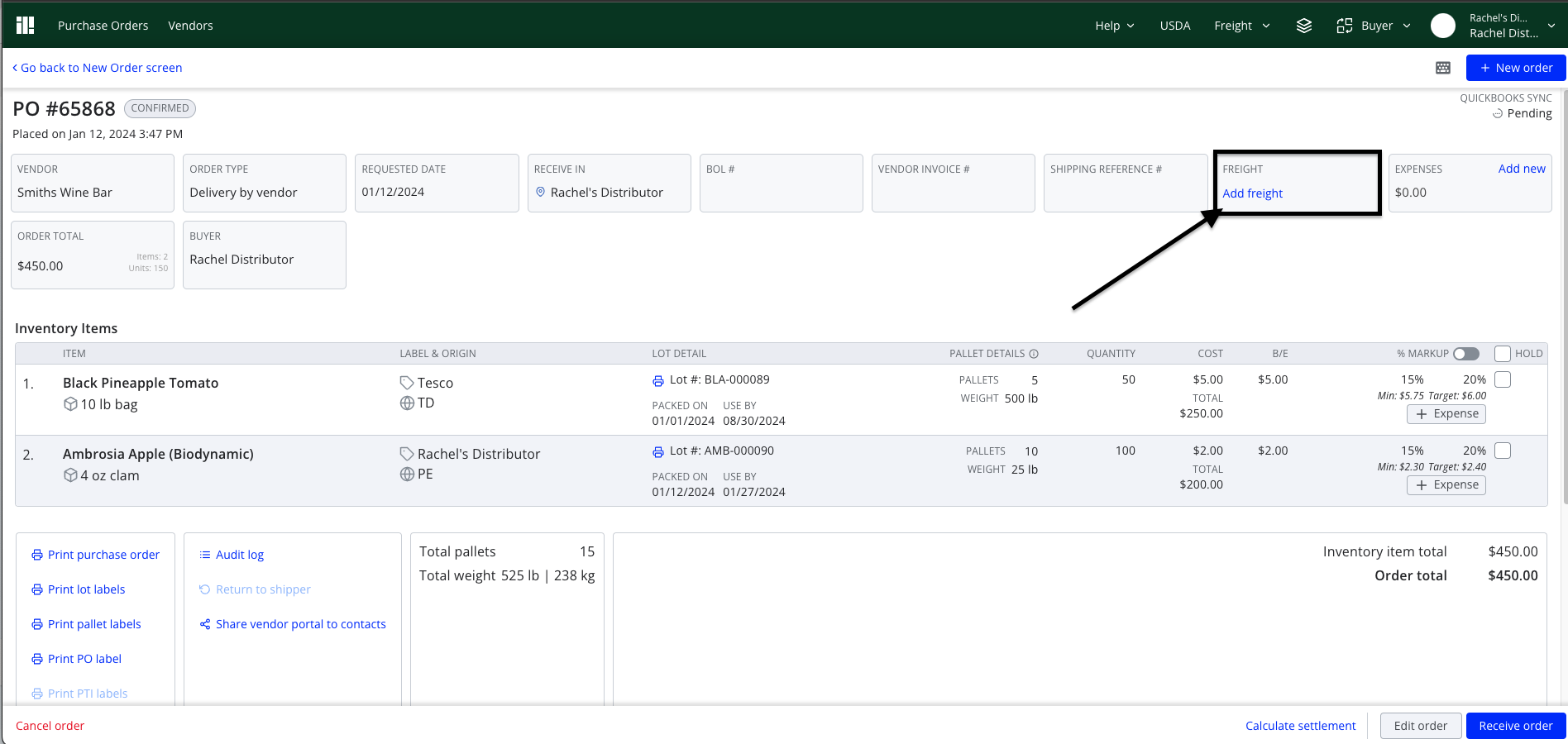Screen dimensions: 1568x744
Task: Open Purchase Orders menu
Action: 103,26
